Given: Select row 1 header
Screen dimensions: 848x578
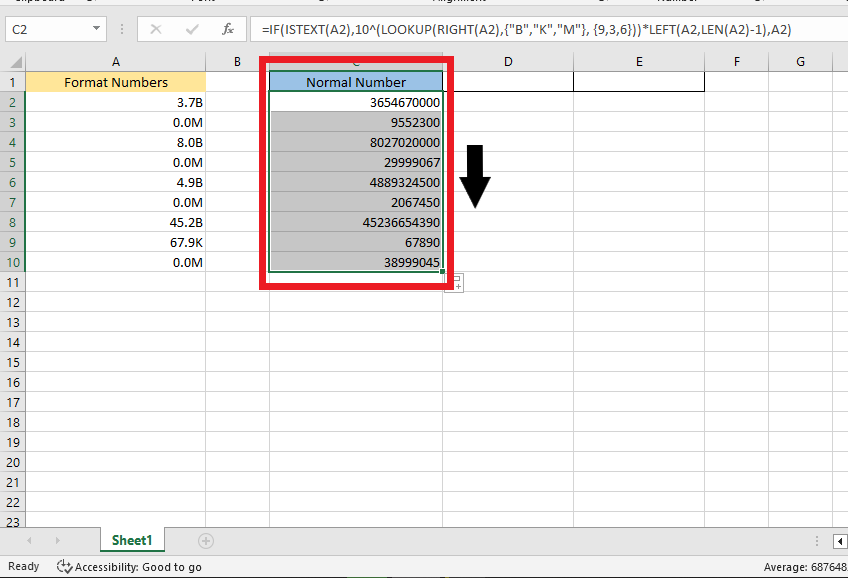Looking at the screenshot, I should (13, 82).
